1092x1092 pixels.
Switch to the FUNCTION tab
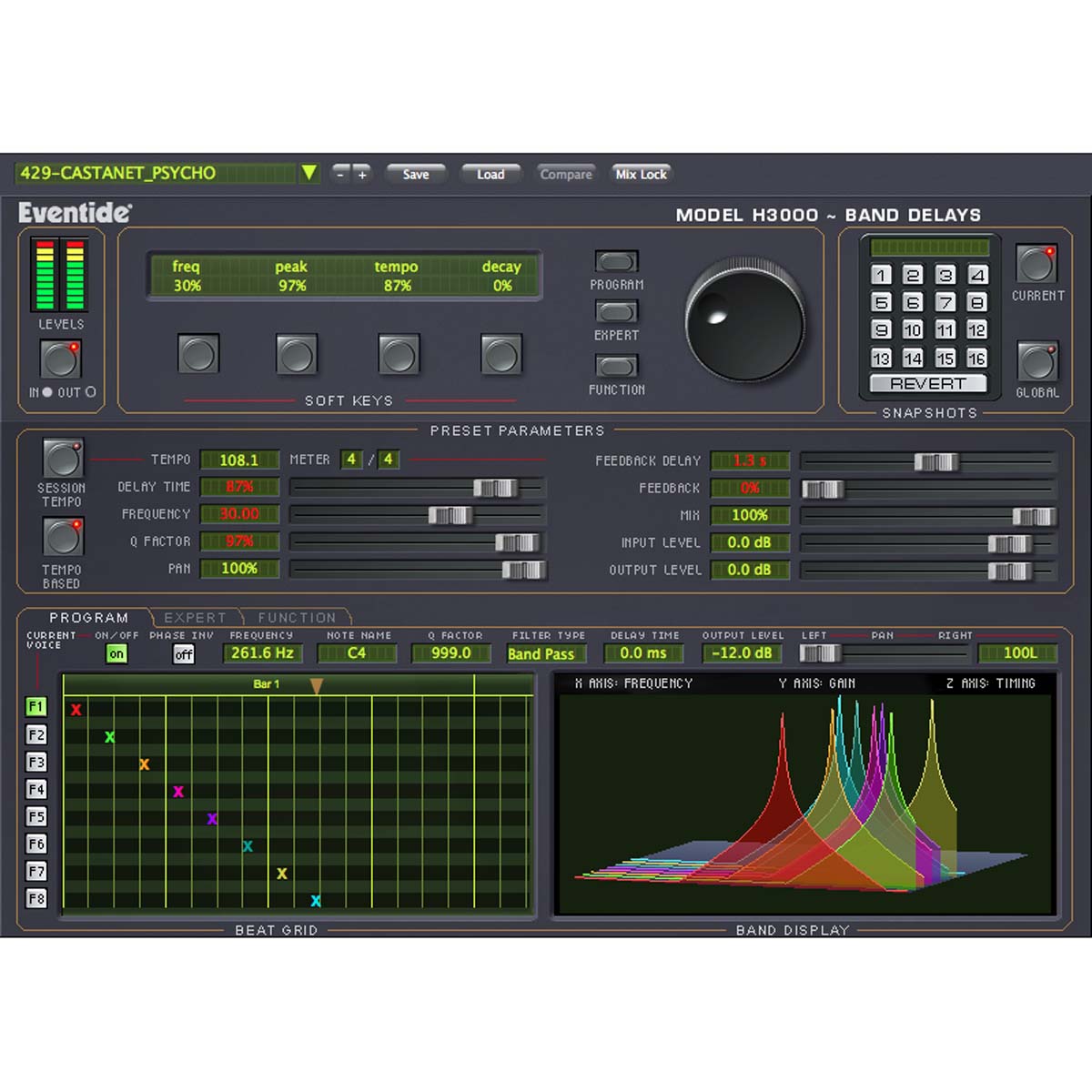coord(297,617)
